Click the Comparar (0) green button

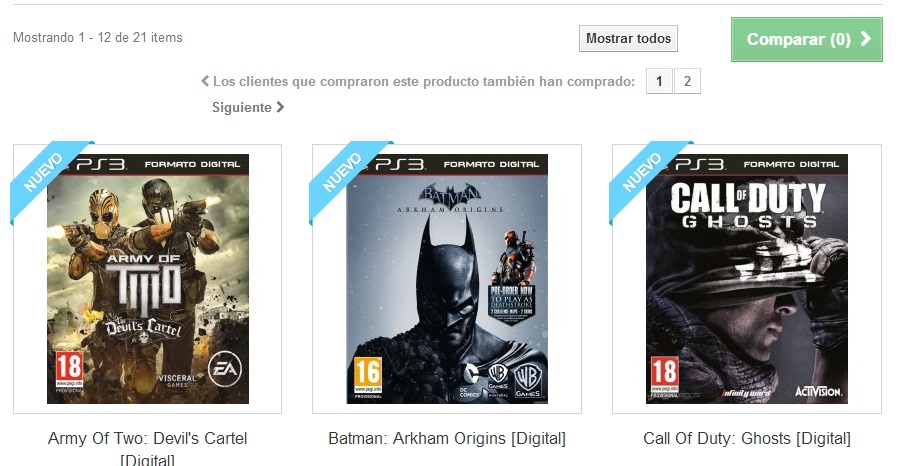pos(807,39)
